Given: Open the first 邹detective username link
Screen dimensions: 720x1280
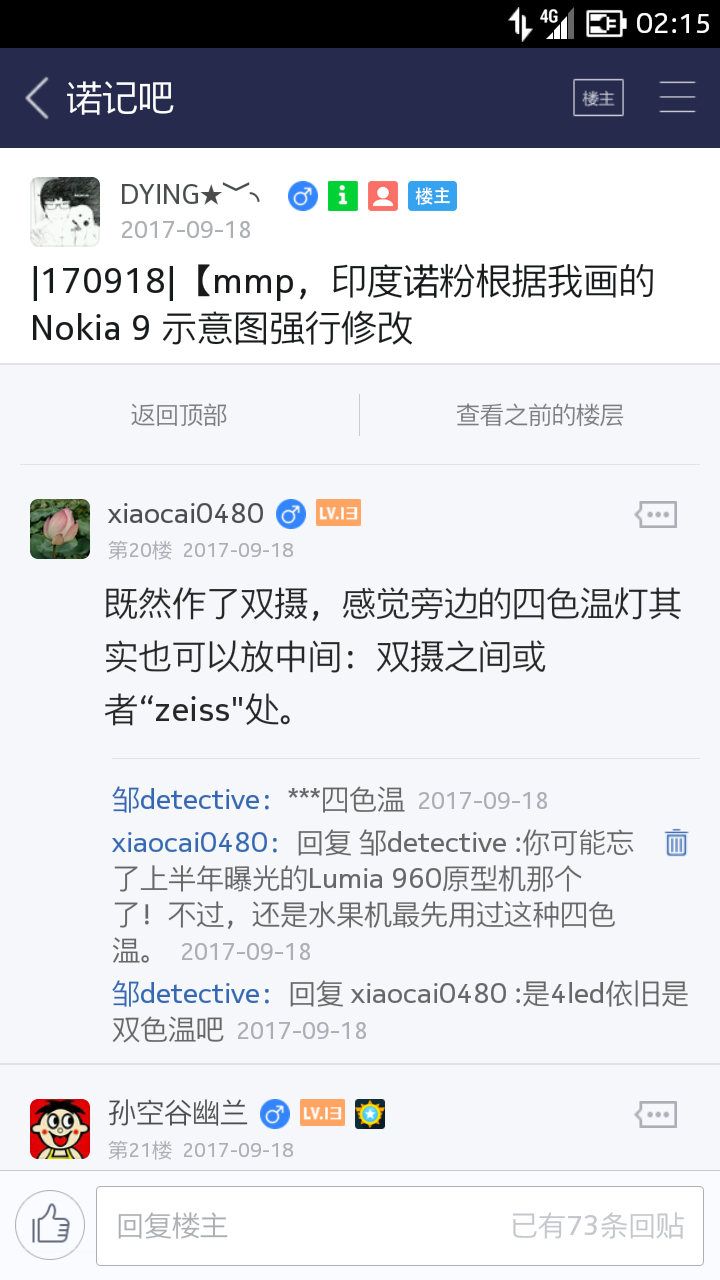Looking at the screenshot, I should pos(192,800).
